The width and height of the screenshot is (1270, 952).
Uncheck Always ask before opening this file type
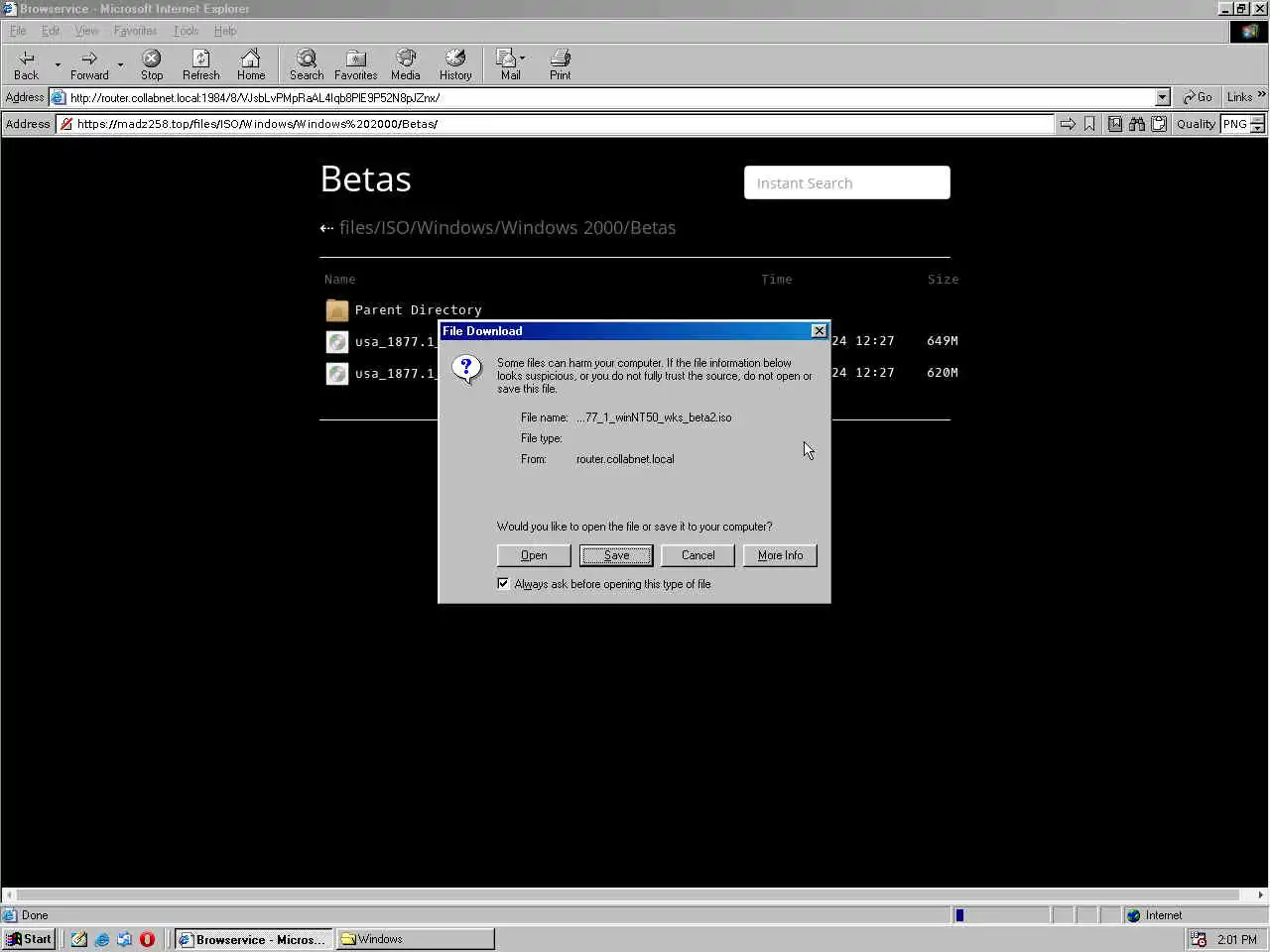(503, 584)
